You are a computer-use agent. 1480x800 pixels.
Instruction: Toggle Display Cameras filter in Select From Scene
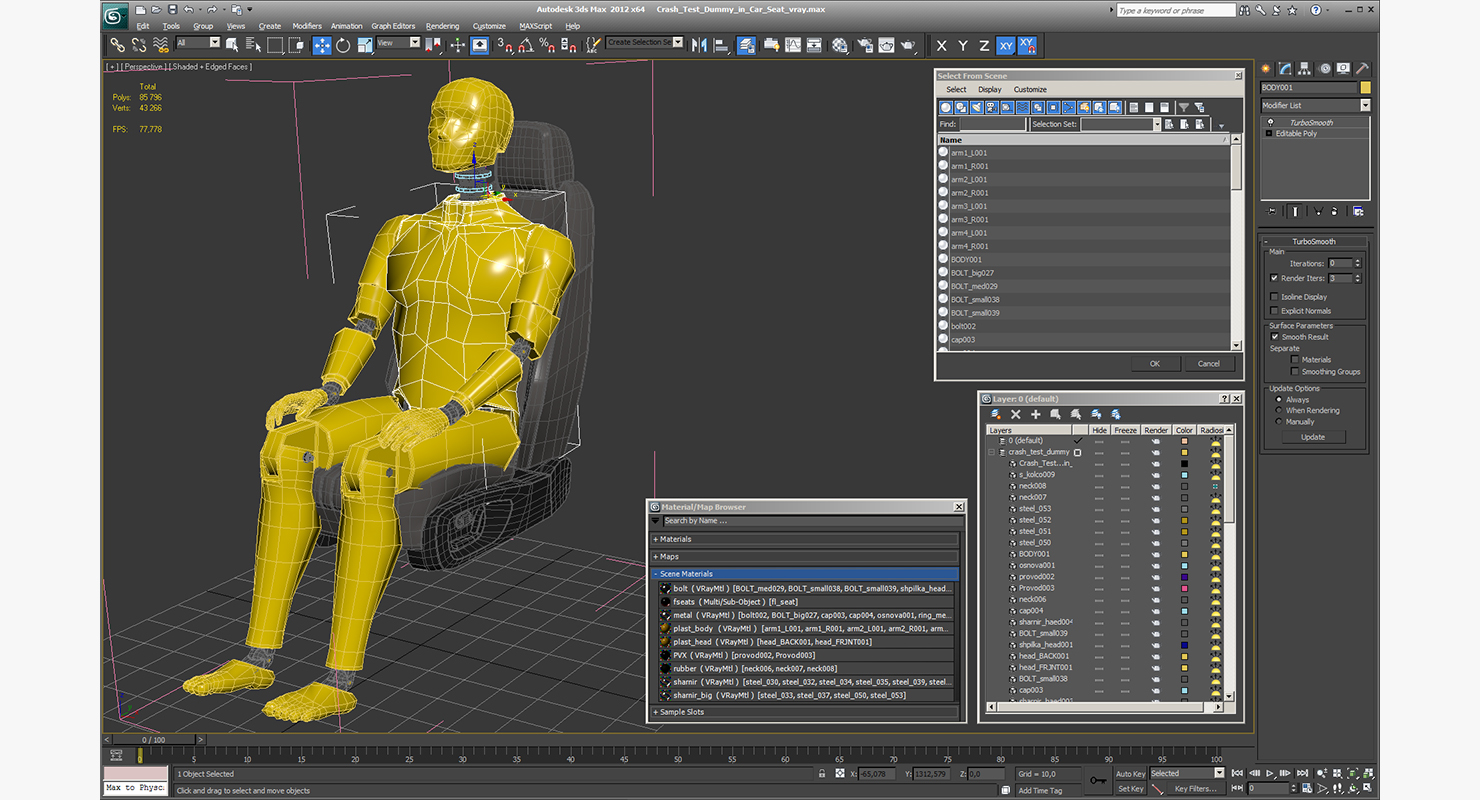pyautogui.click(x=992, y=107)
